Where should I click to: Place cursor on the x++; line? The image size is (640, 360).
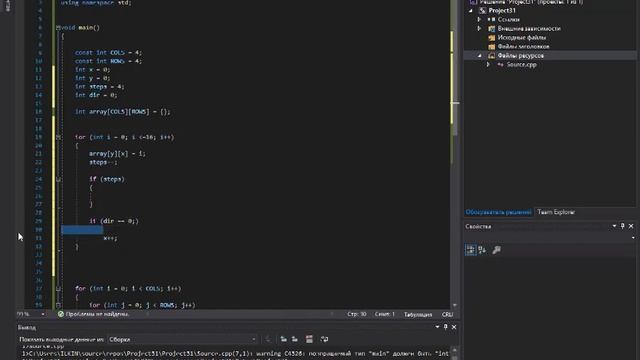point(110,238)
